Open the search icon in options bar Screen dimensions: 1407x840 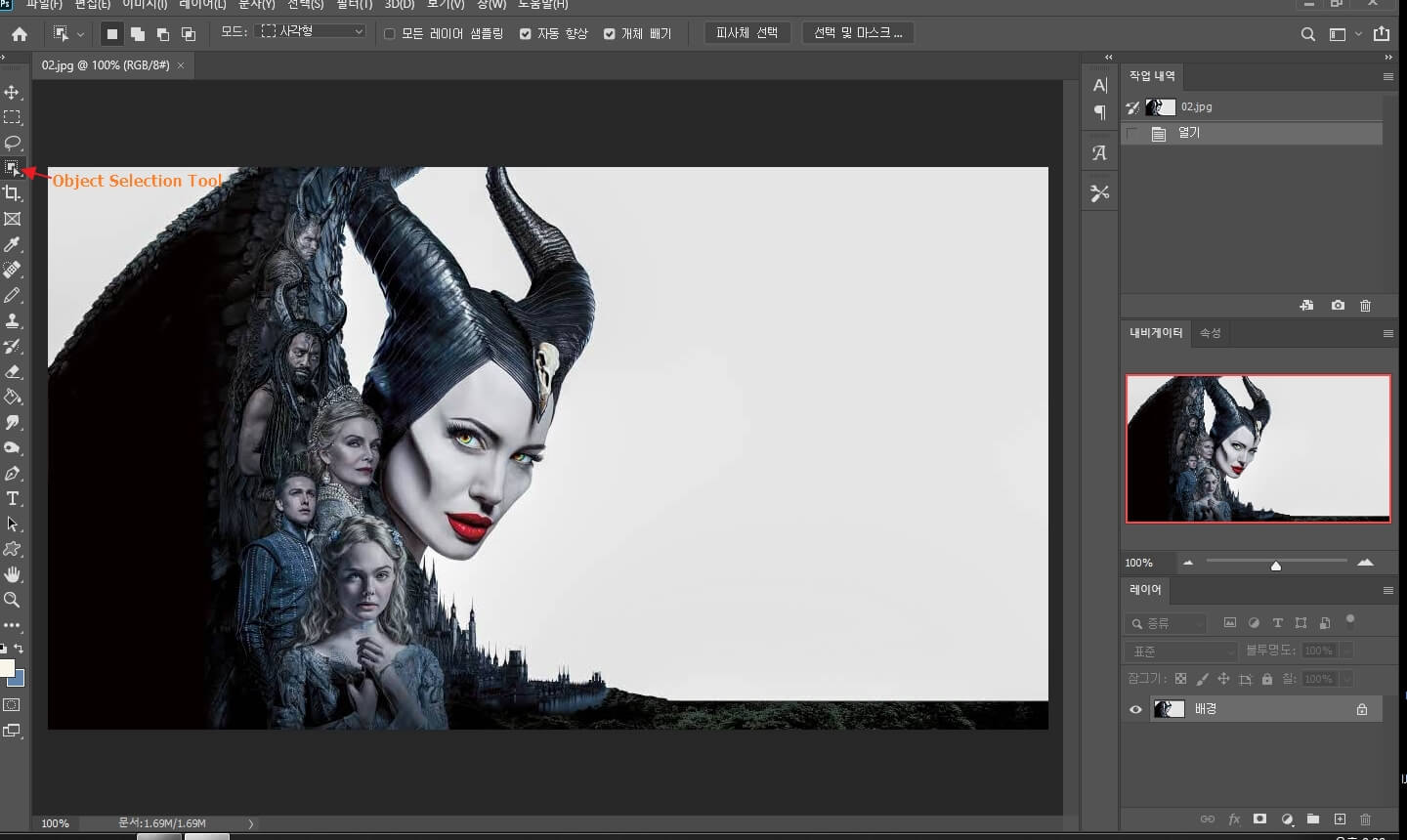(1308, 34)
